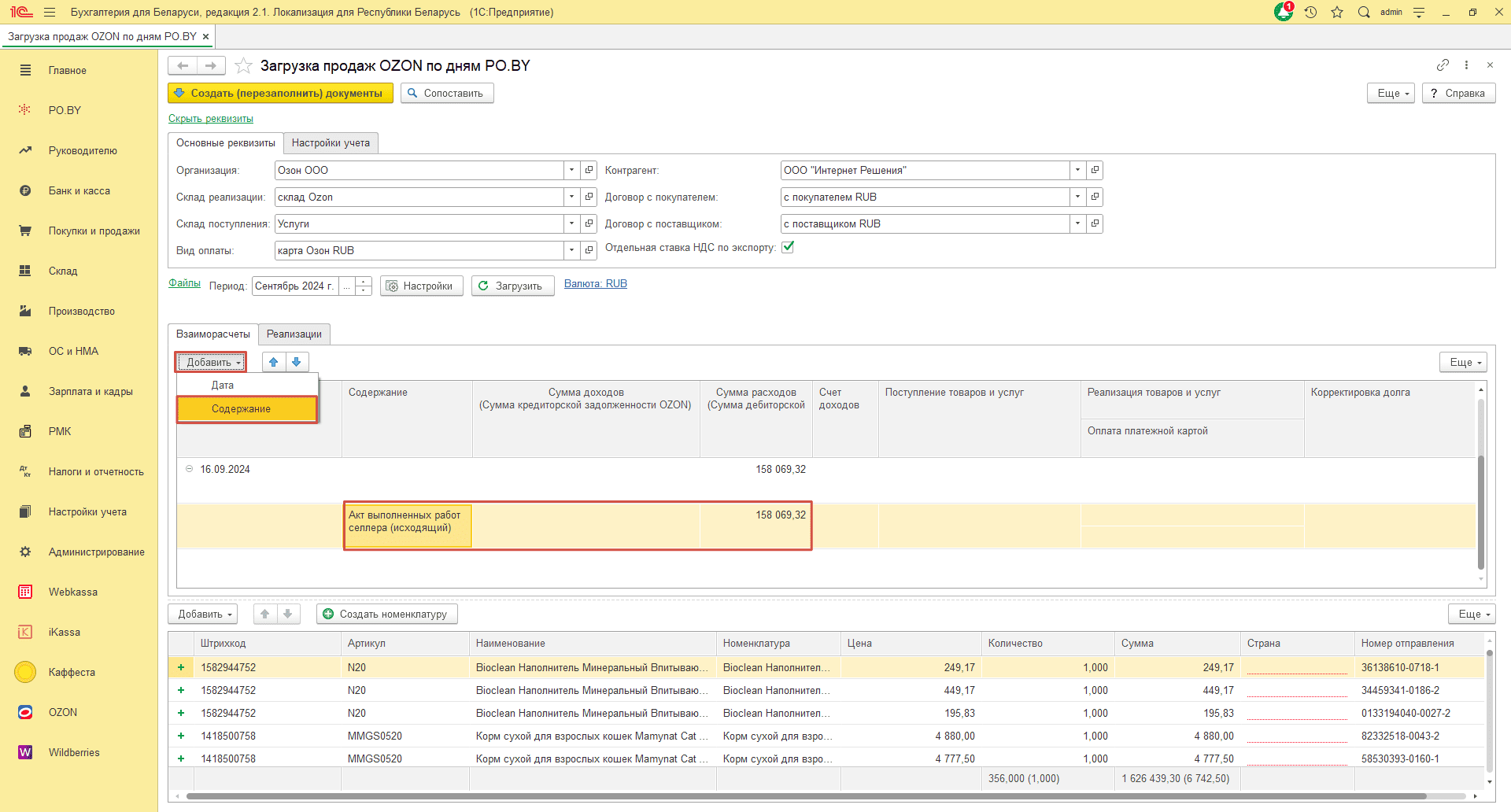Open Склад поступления dropdown arrow

click(x=572, y=223)
